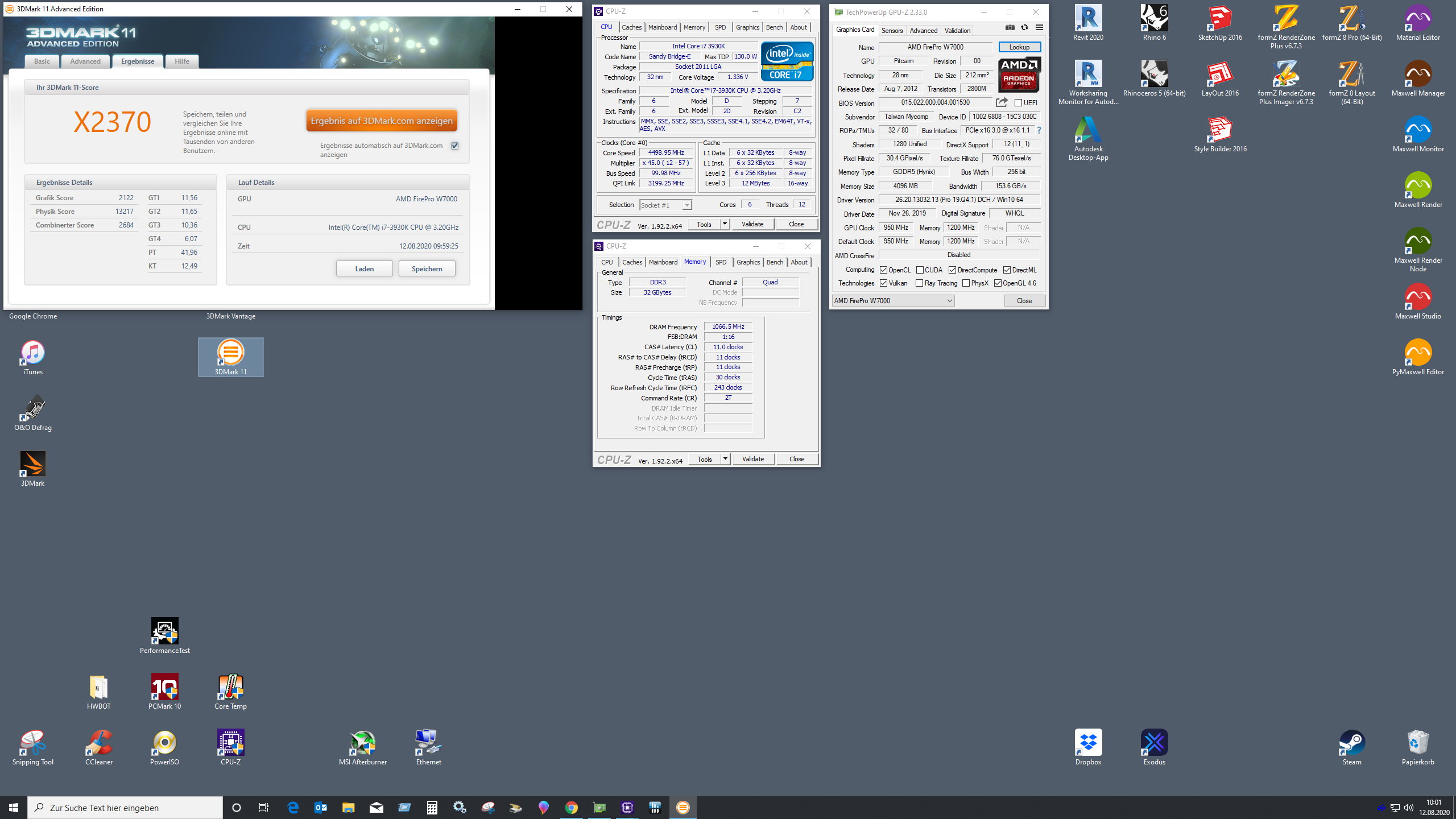Open Mainboard tab in upper CPU-Z window

coord(663,27)
